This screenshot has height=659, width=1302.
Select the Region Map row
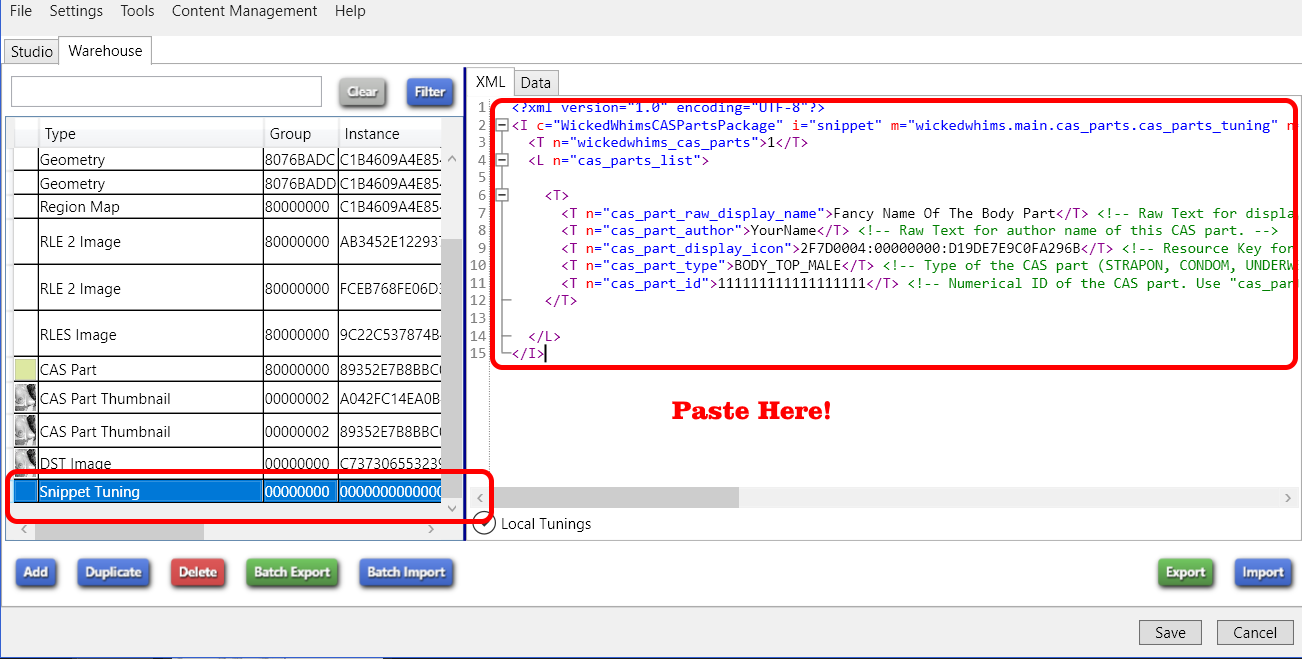point(227,206)
